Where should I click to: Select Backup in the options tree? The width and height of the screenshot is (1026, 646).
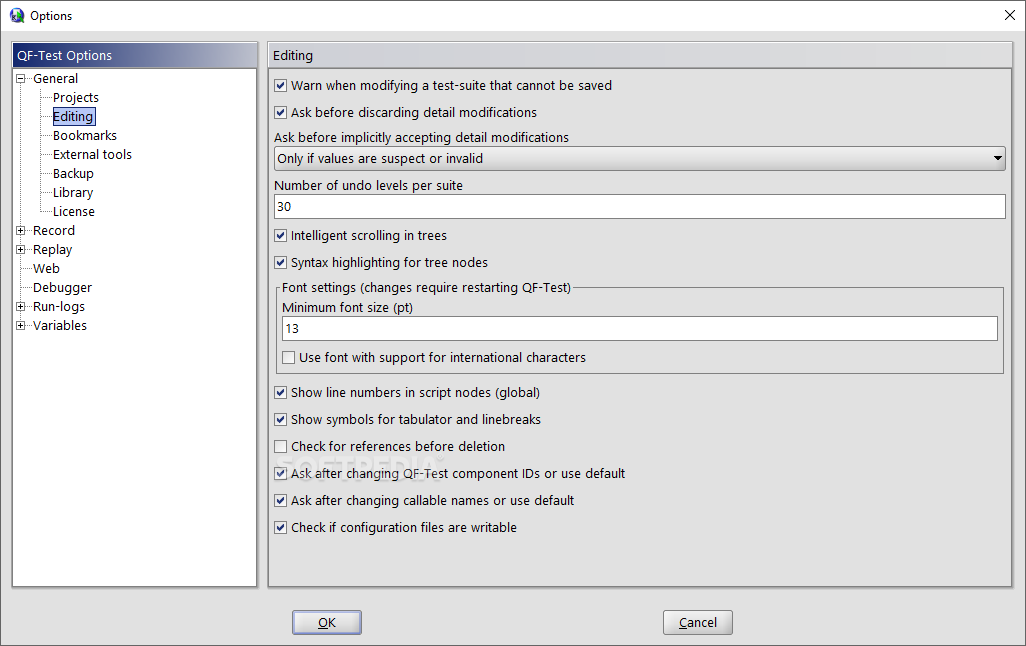coord(73,173)
